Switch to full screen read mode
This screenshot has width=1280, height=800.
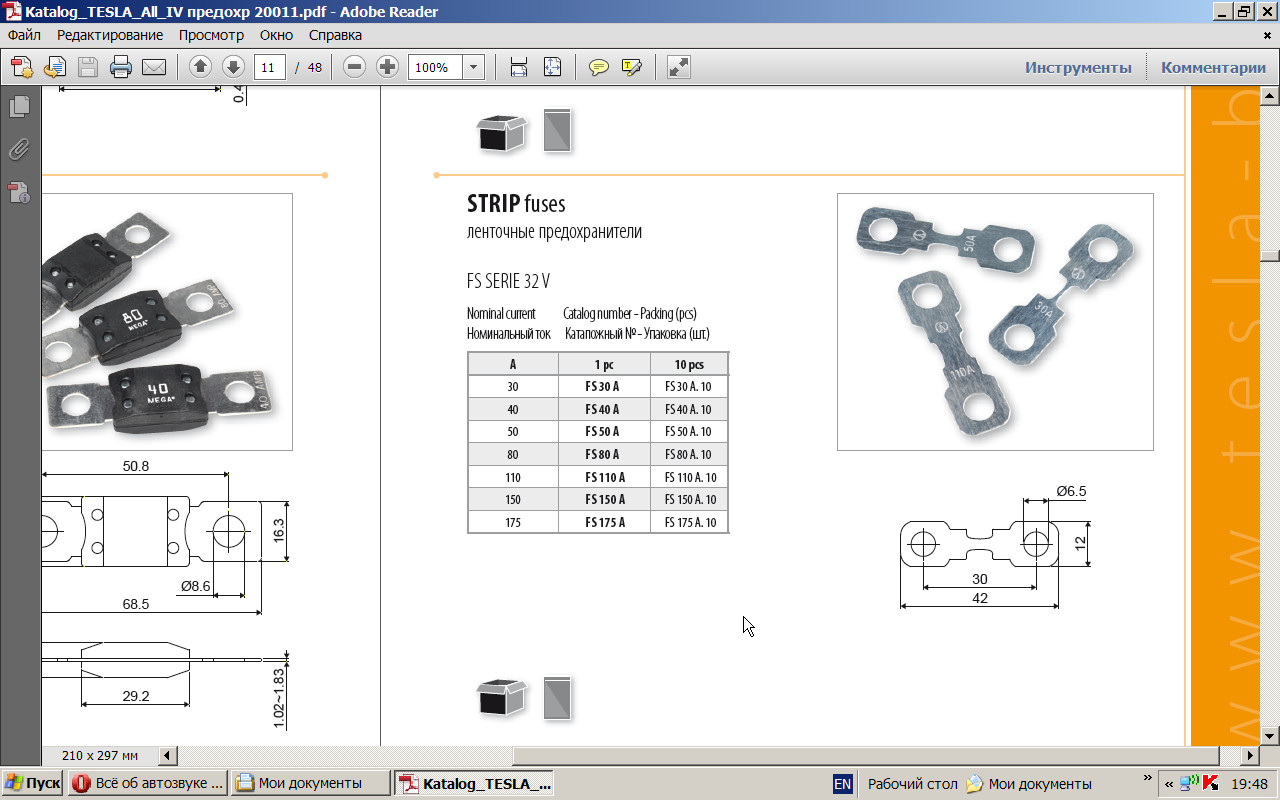tap(679, 67)
